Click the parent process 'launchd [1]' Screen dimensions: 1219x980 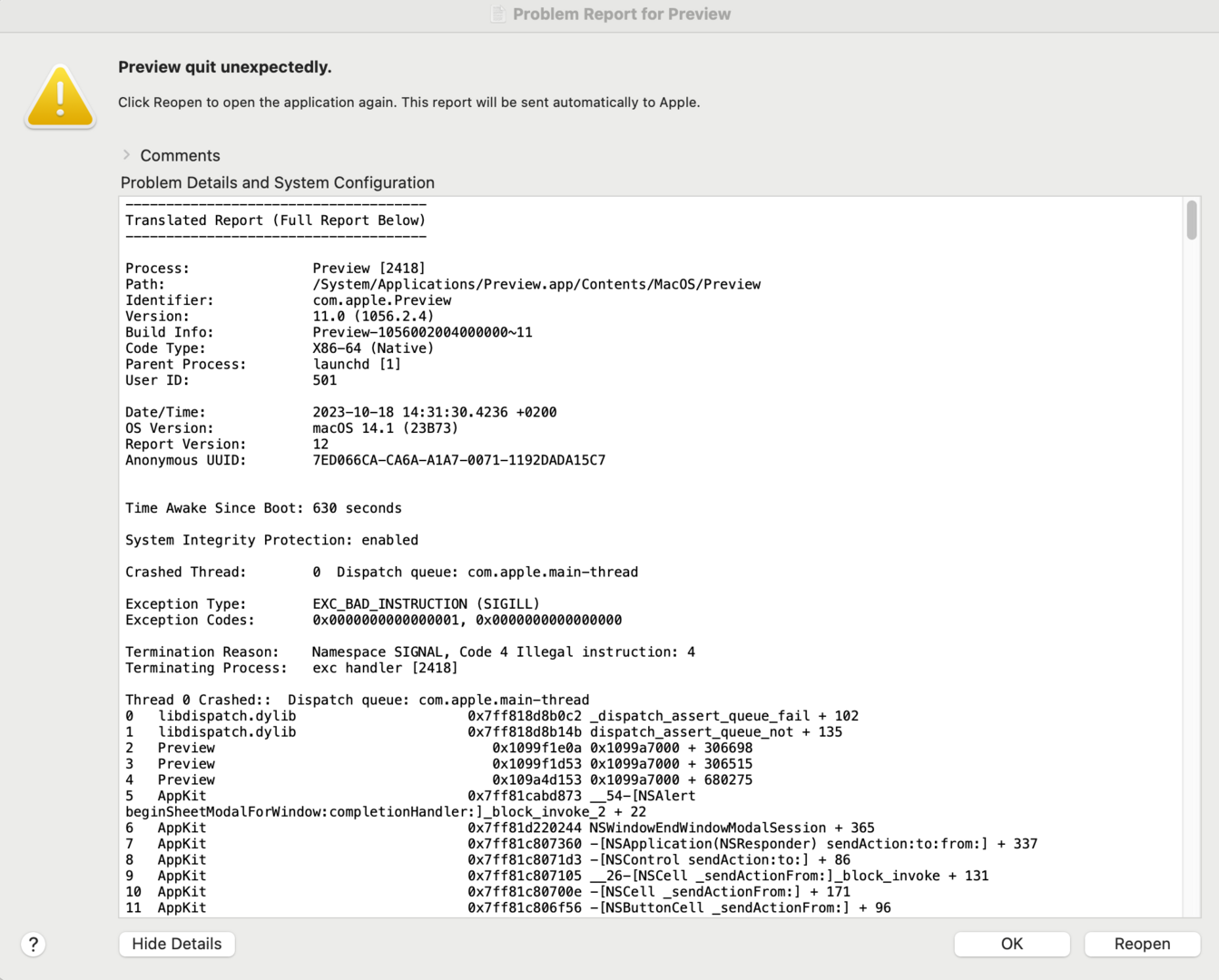coord(357,365)
